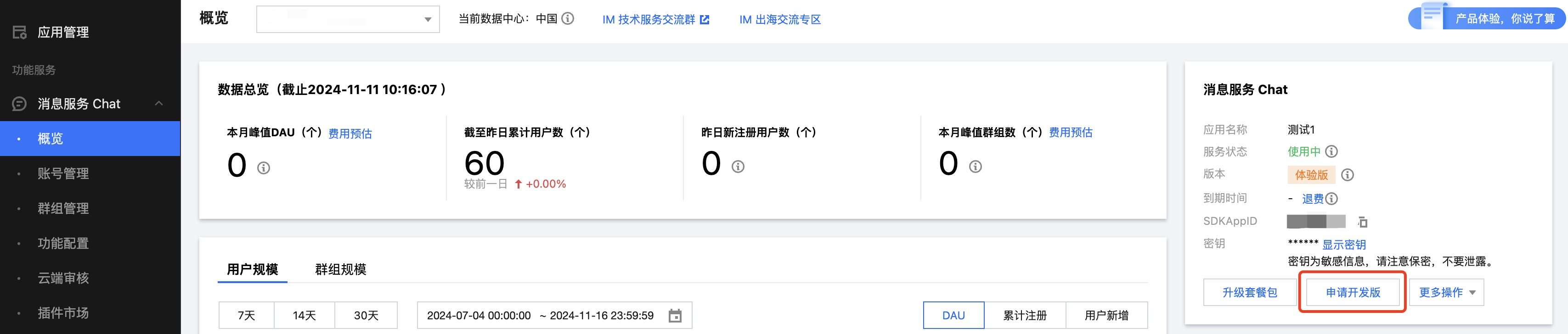Select the 累计注册 chart option
This screenshot has height=334, width=1568.
pyautogui.click(x=1025, y=315)
